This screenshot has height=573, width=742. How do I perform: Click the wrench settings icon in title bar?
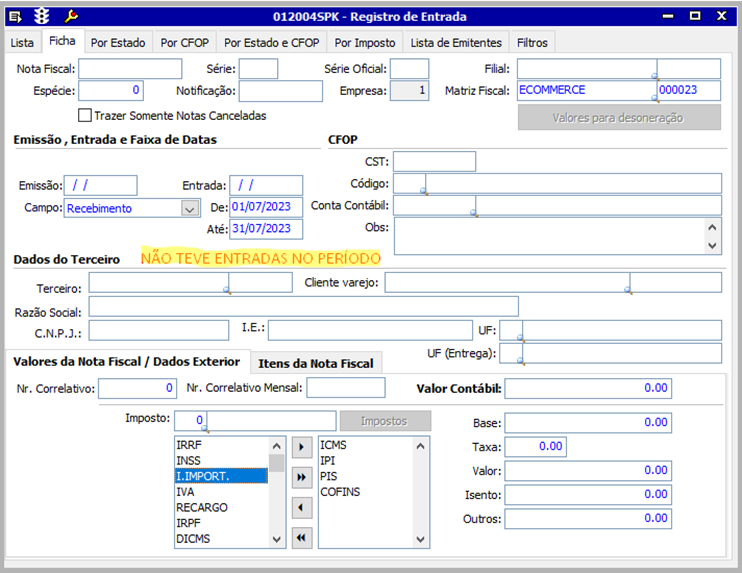pyautogui.click(x=70, y=16)
